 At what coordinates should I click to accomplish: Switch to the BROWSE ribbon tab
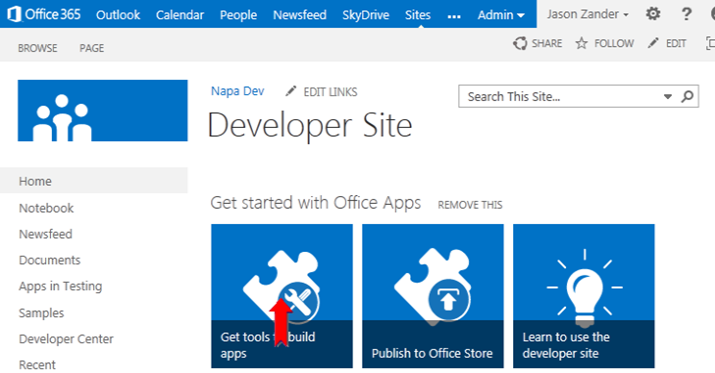click(x=37, y=48)
